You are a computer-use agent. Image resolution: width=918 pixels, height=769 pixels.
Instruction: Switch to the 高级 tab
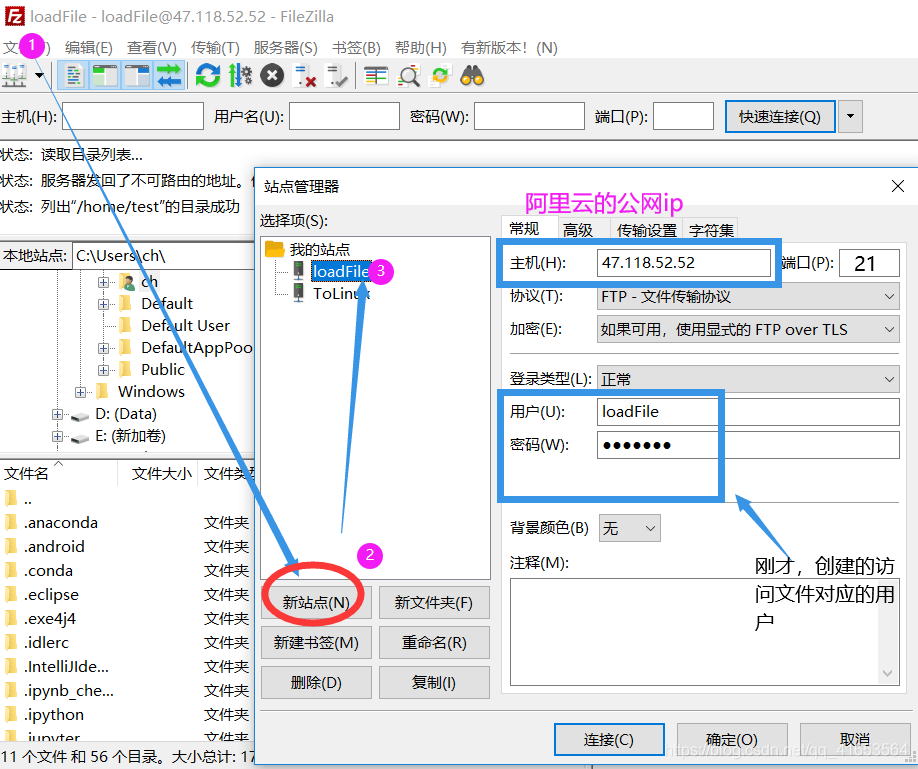[x=578, y=230]
